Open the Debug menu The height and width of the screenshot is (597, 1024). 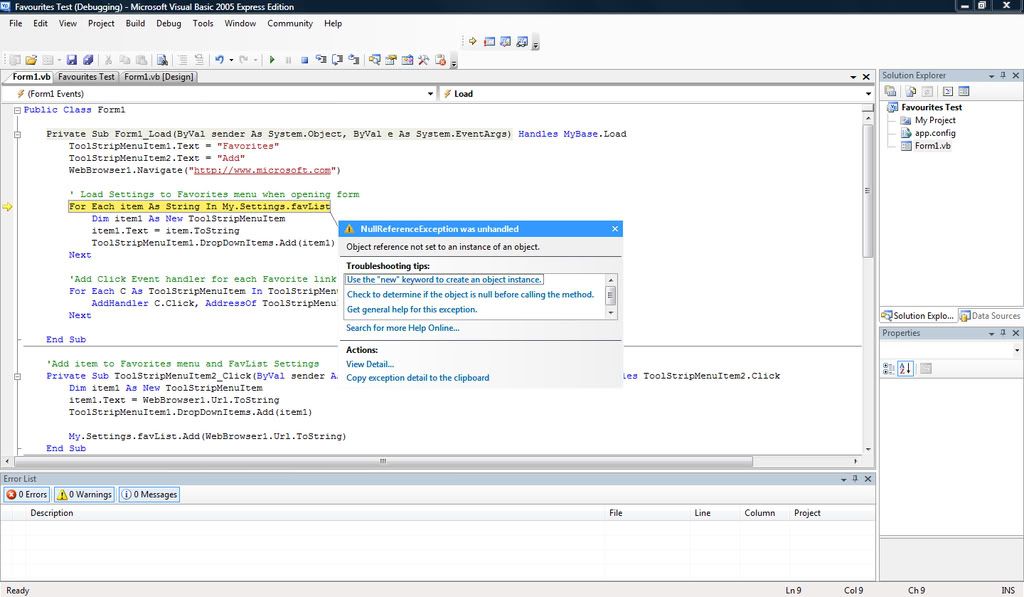(168, 24)
